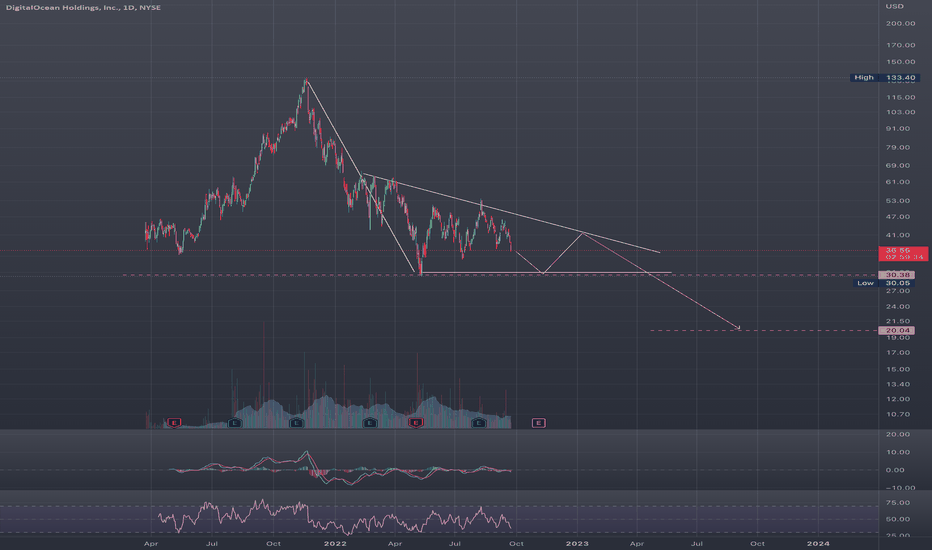Click the 2023 label on the time axis
The width and height of the screenshot is (932, 550).
tap(577, 543)
